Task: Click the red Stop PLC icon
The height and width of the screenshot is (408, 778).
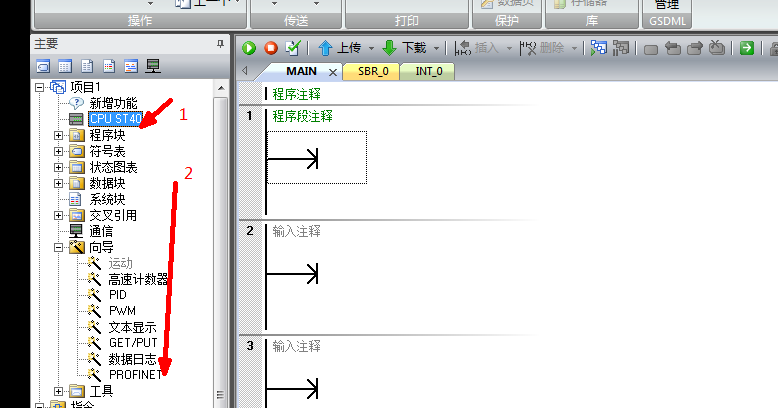Action: pos(271,48)
